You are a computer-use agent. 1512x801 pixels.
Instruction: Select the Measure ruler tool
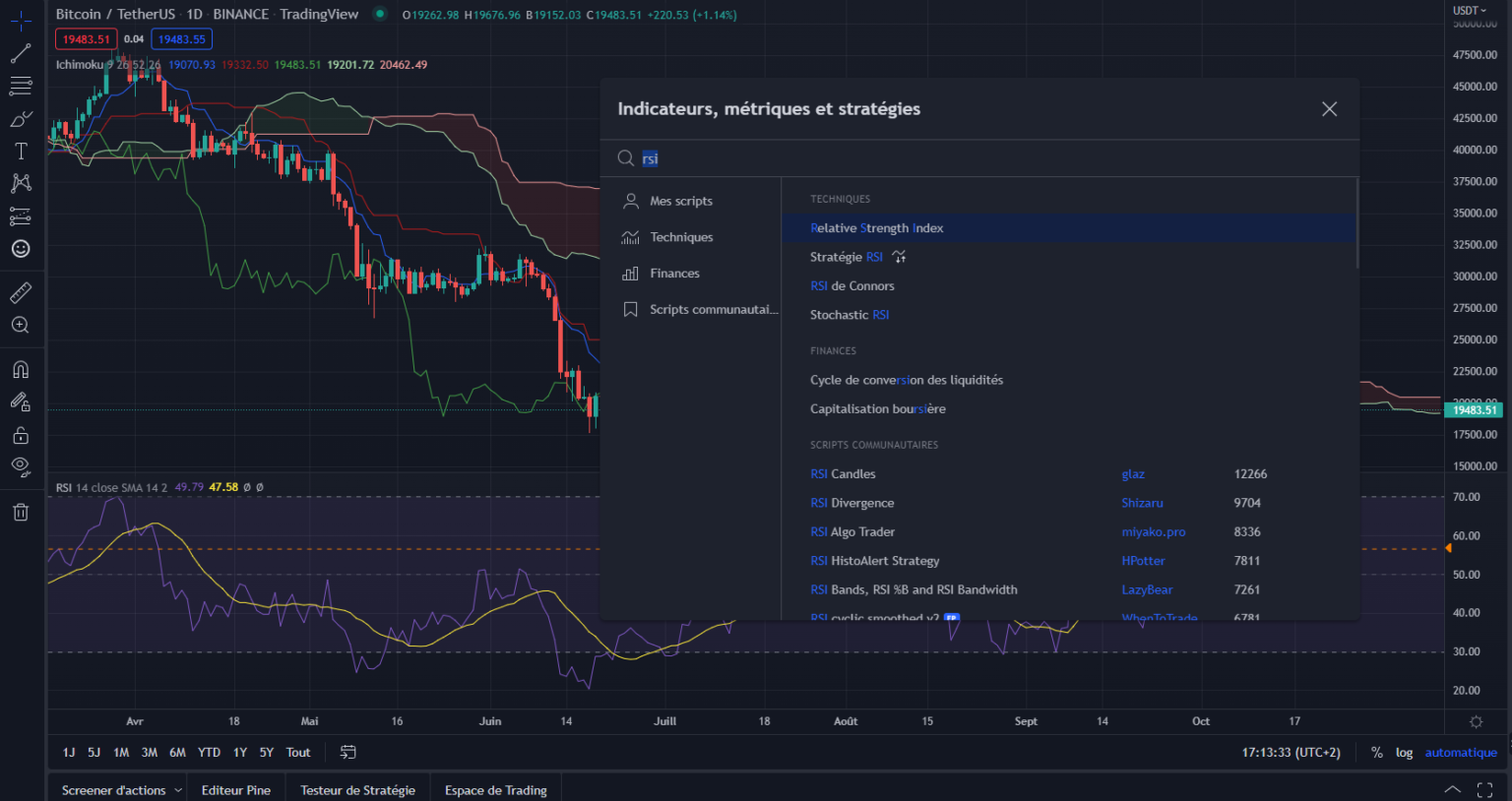[x=21, y=291]
